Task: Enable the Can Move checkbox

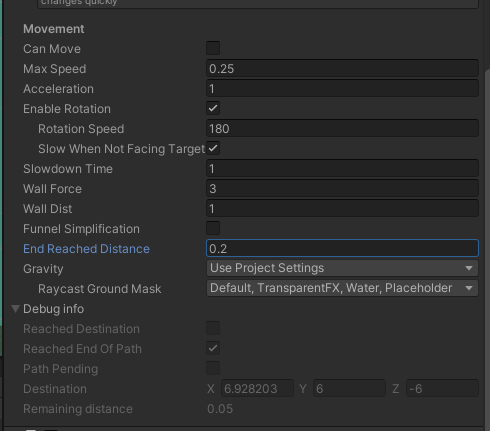Action: tap(213, 48)
